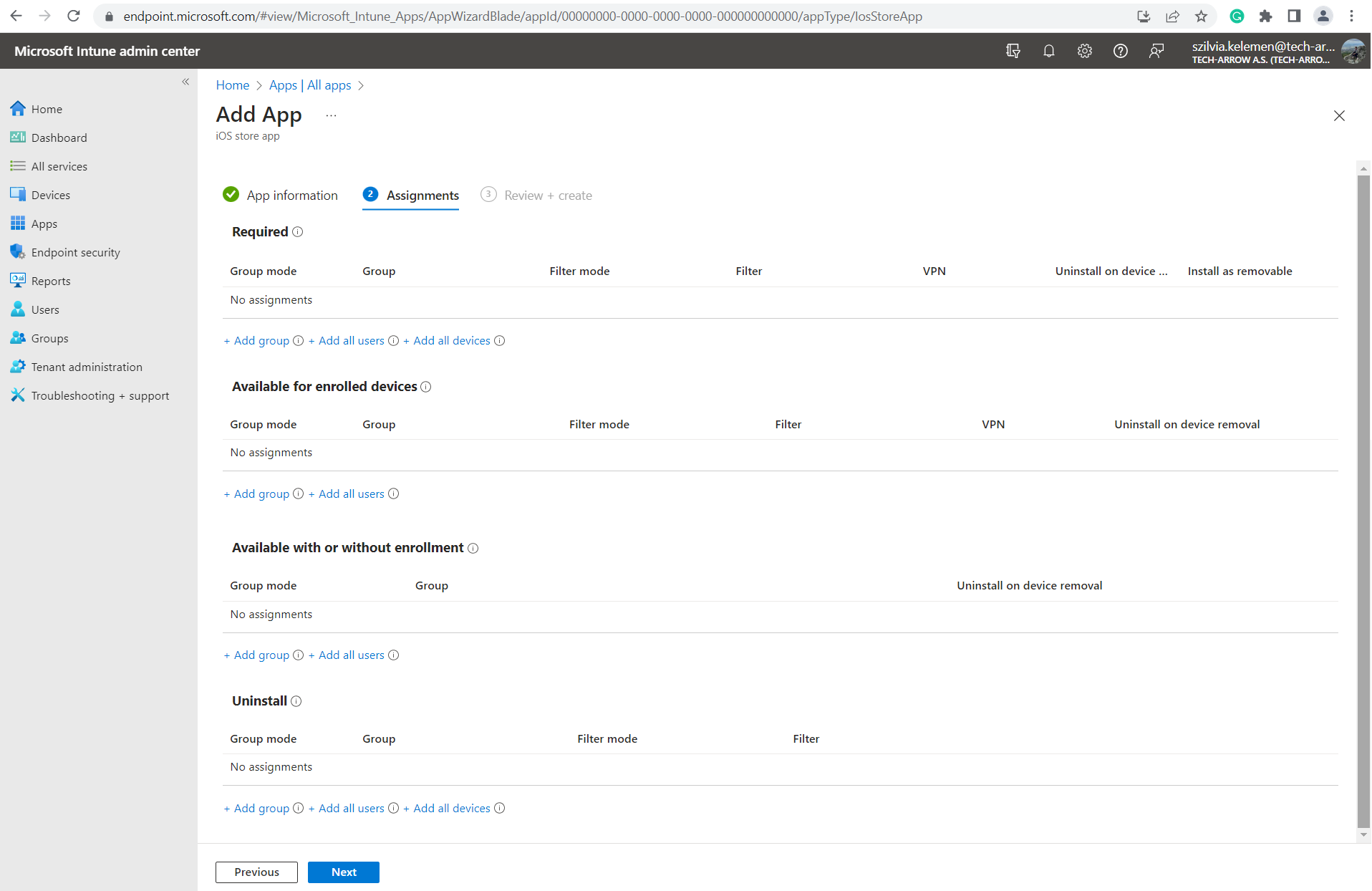
Task: Bookmark this page with the star icon
Action: coord(1201,16)
